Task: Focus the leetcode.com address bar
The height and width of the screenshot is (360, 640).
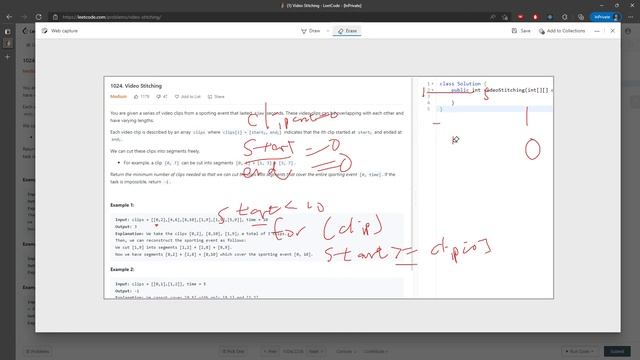Action: [269, 17]
